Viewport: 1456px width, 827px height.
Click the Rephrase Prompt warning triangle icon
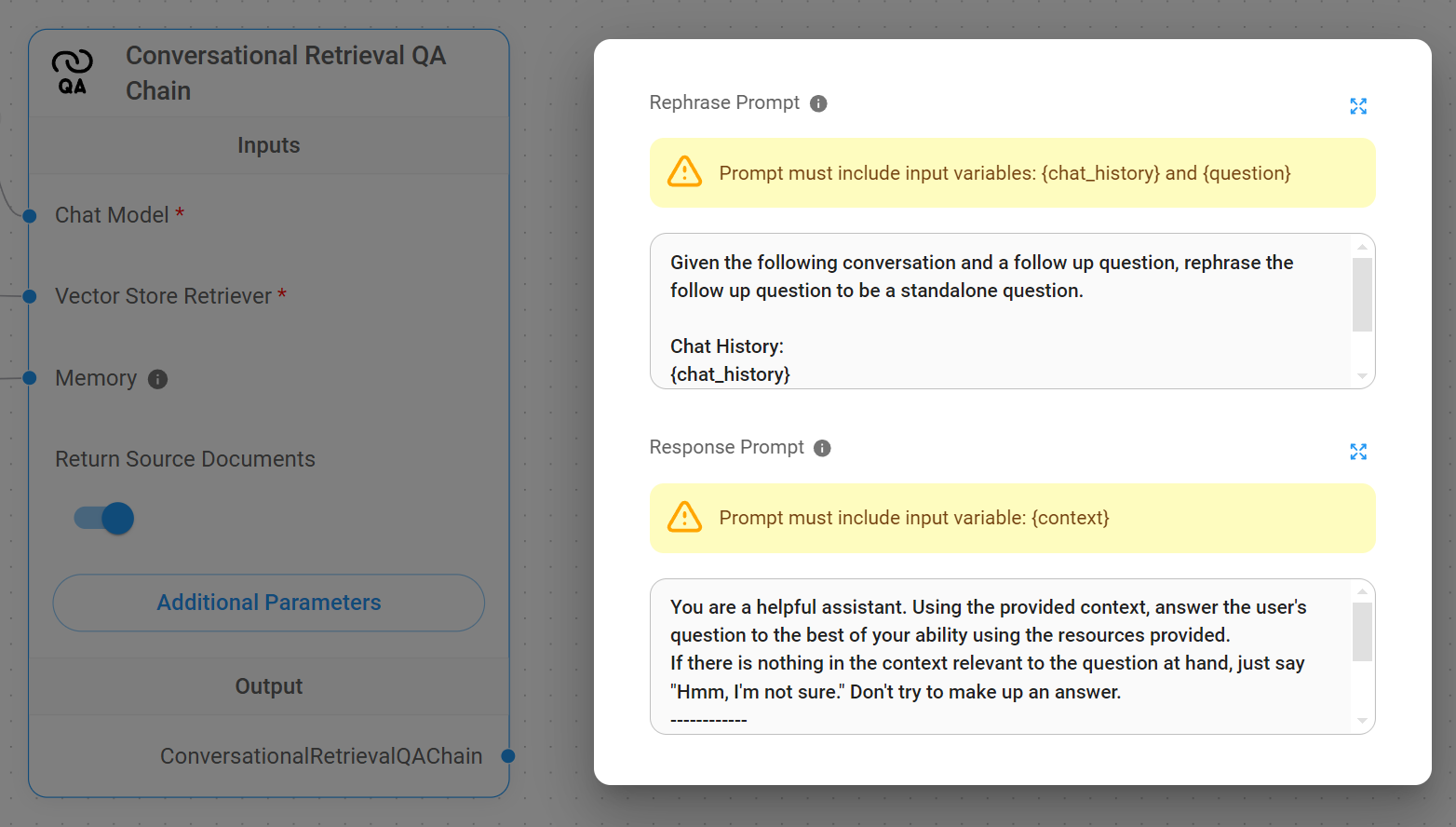click(685, 172)
